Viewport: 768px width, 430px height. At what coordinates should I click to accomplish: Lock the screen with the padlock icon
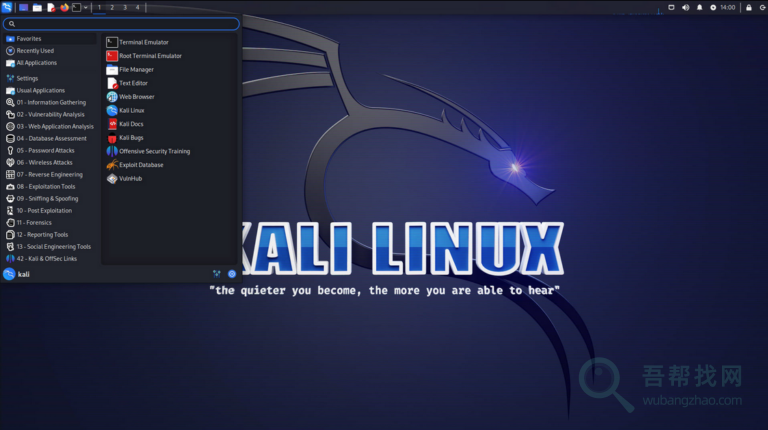(x=748, y=7)
